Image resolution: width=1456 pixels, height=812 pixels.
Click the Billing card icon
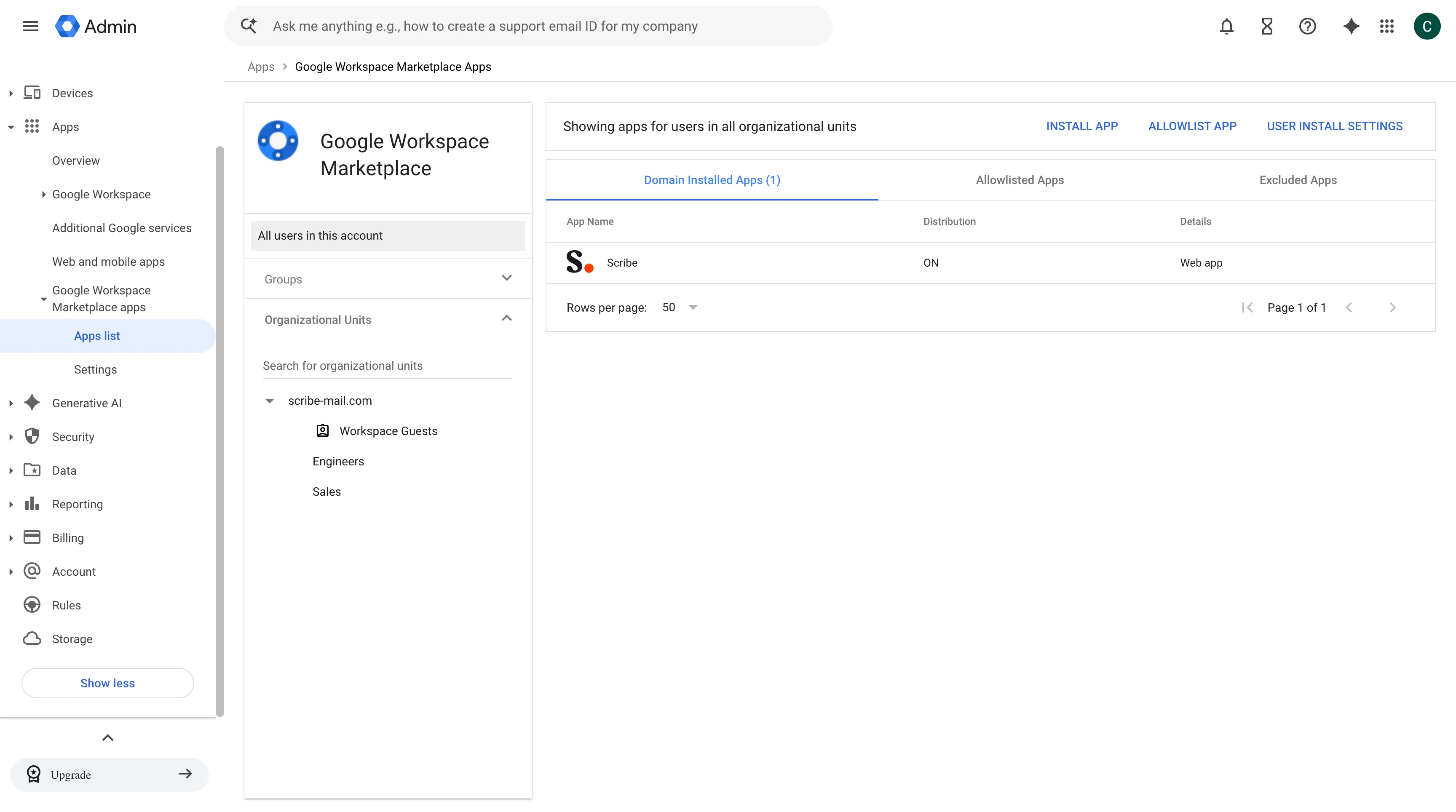click(x=32, y=537)
